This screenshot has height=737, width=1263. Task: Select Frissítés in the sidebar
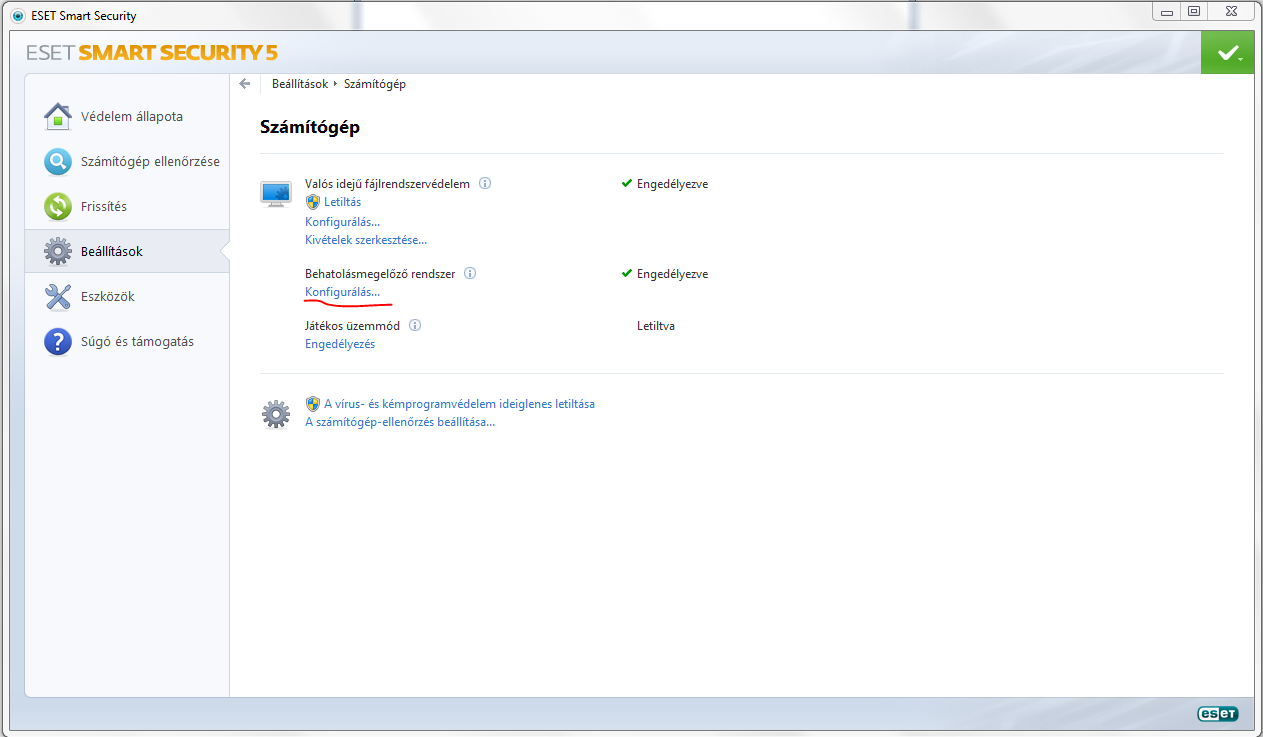point(127,206)
